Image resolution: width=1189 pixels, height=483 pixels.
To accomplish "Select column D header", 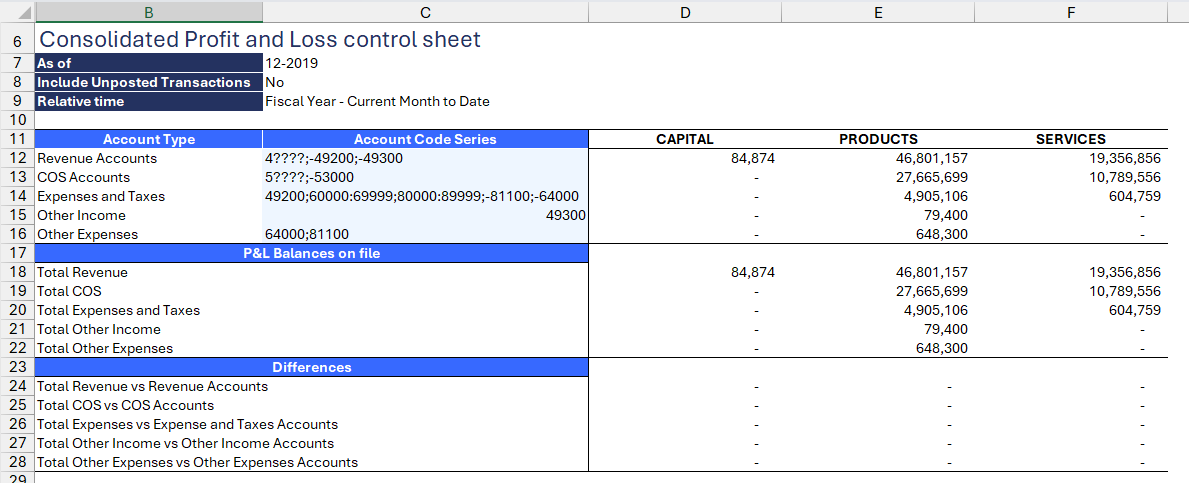I will pos(685,11).
